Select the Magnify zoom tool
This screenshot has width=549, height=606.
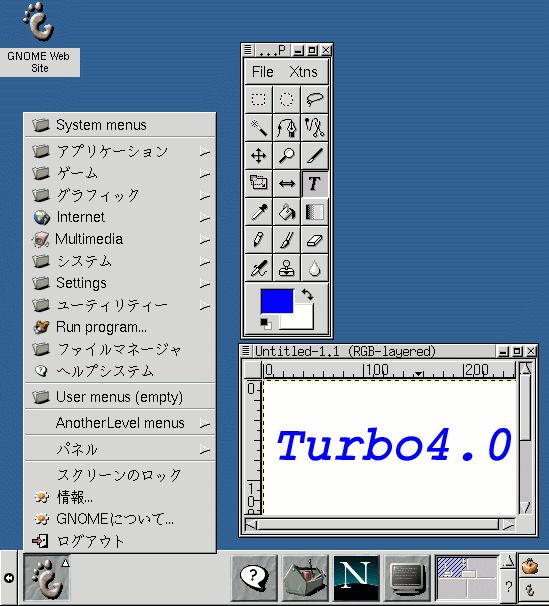tap(286, 155)
